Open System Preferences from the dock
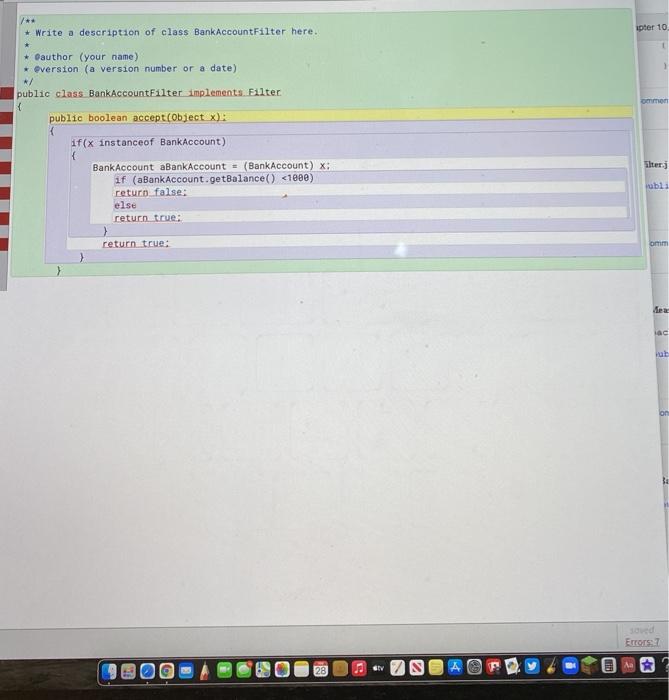 (474, 667)
